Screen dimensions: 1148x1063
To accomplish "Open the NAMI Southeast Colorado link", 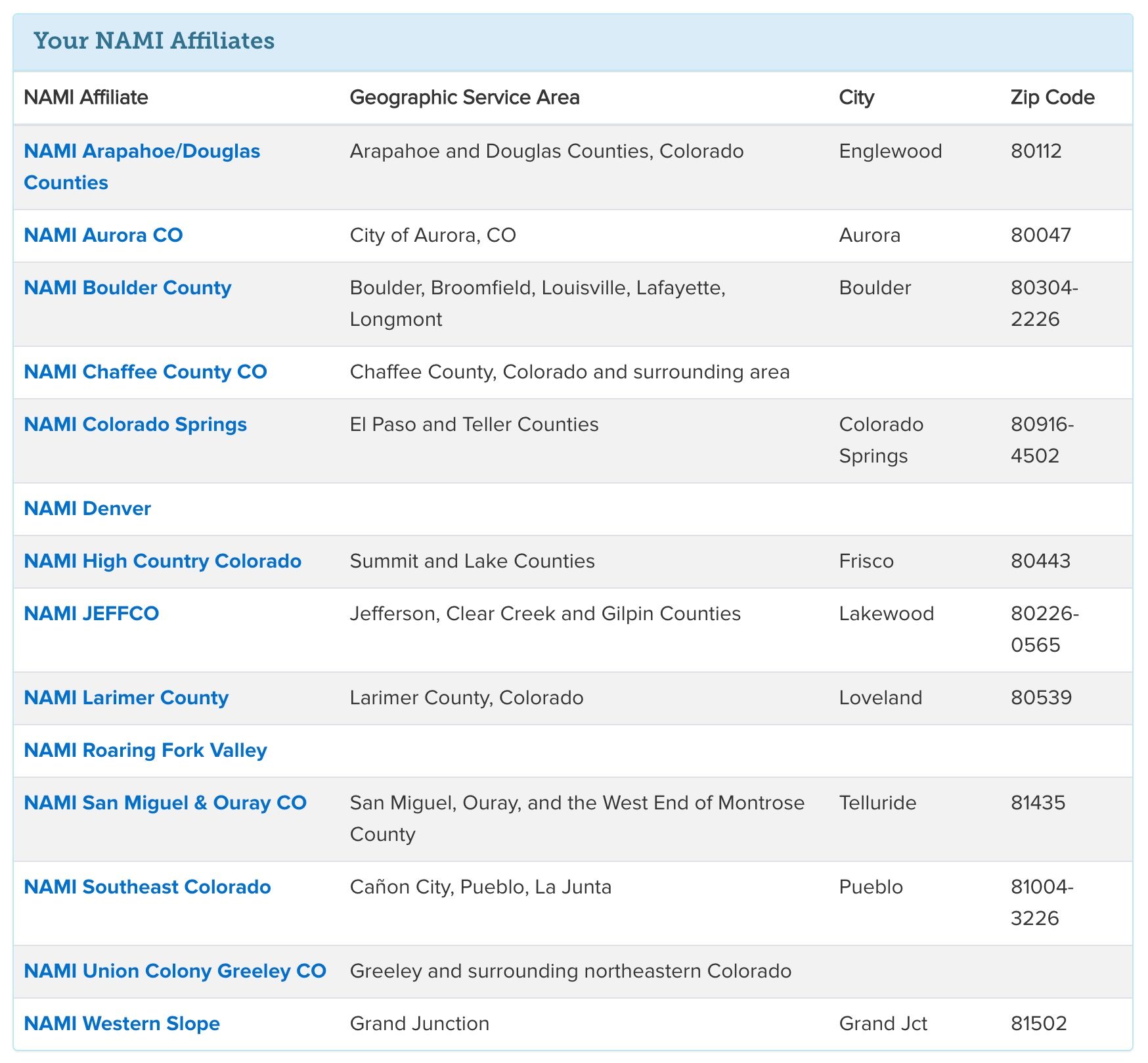I will 147,887.
